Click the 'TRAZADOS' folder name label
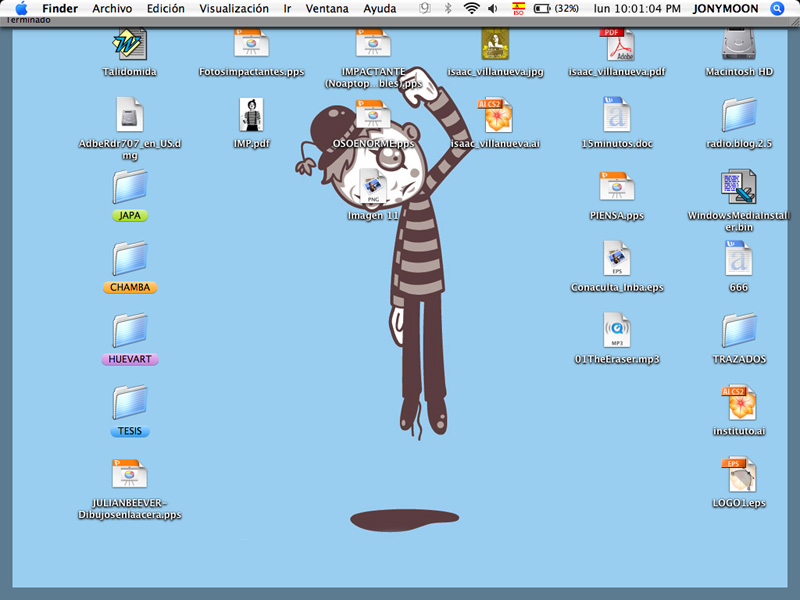Image resolution: width=800 pixels, height=600 pixels. pos(739,359)
